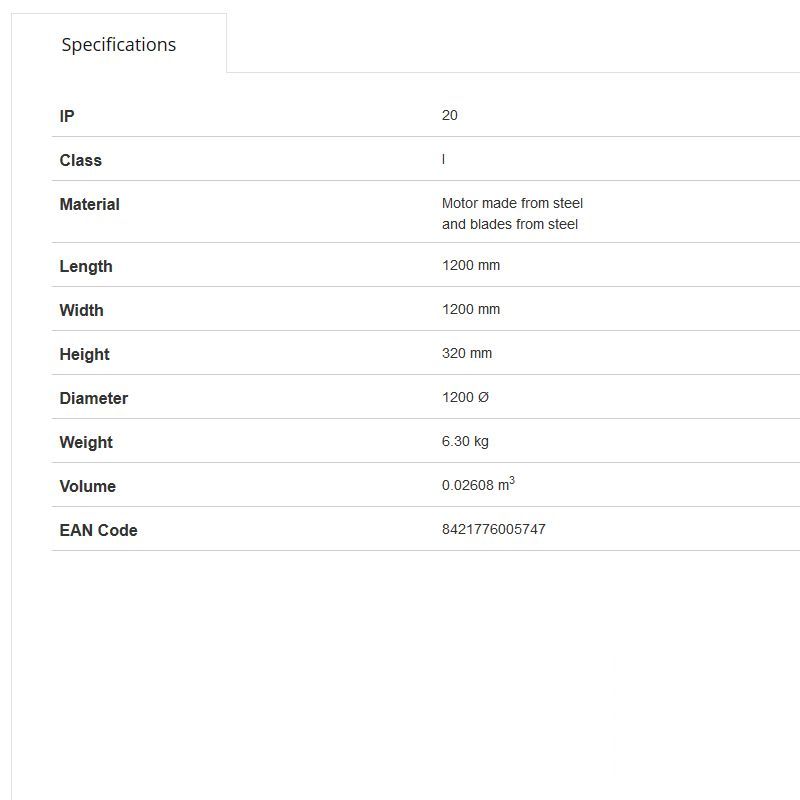Select the EAN Code number 8421776005747
800x800 pixels.
coord(494,529)
